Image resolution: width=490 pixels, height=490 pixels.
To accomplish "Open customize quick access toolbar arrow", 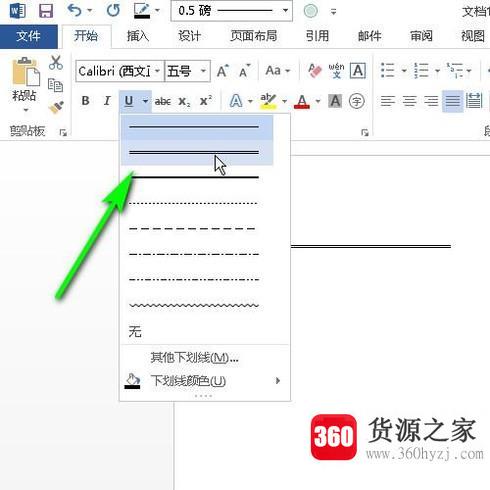I will 333,12.
